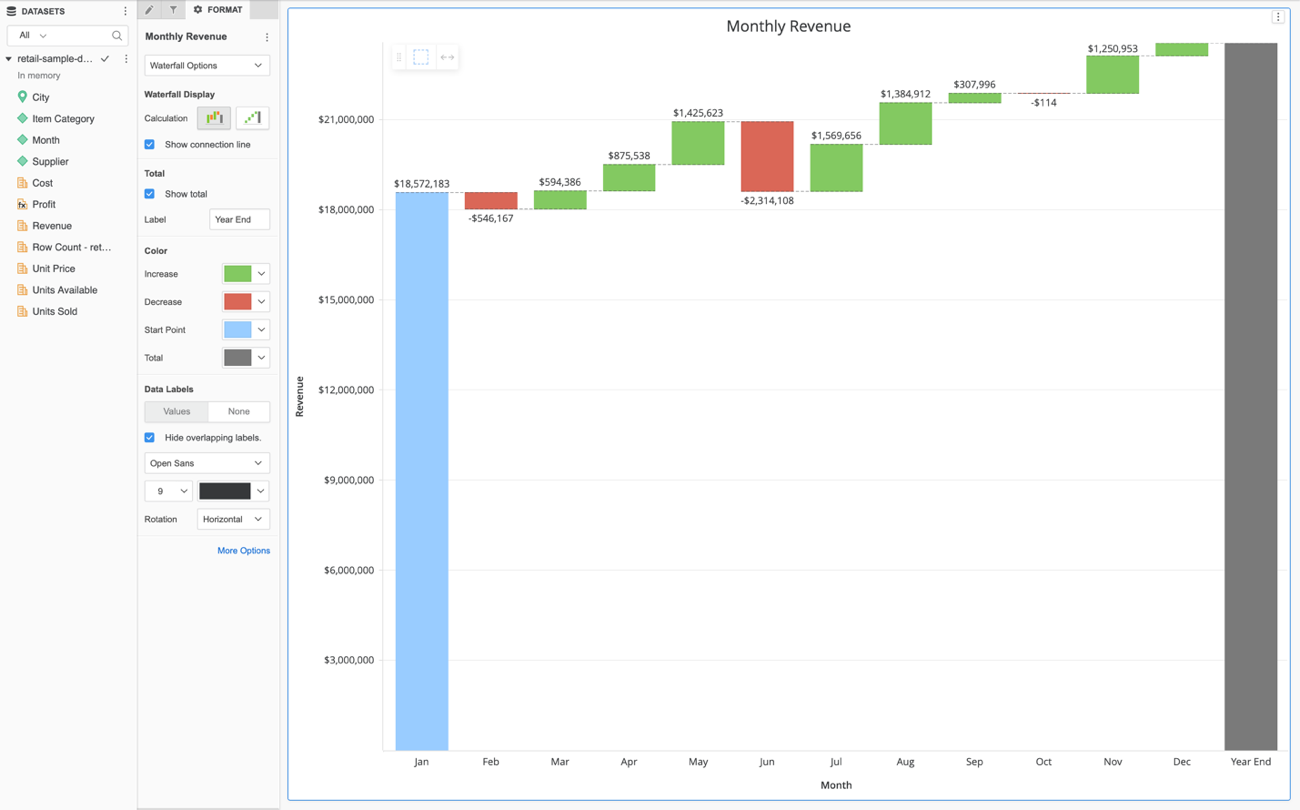The image size is (1300, 810).
Task: Click the More Options link
Action: pyautogui.click(x=243, y=551)
